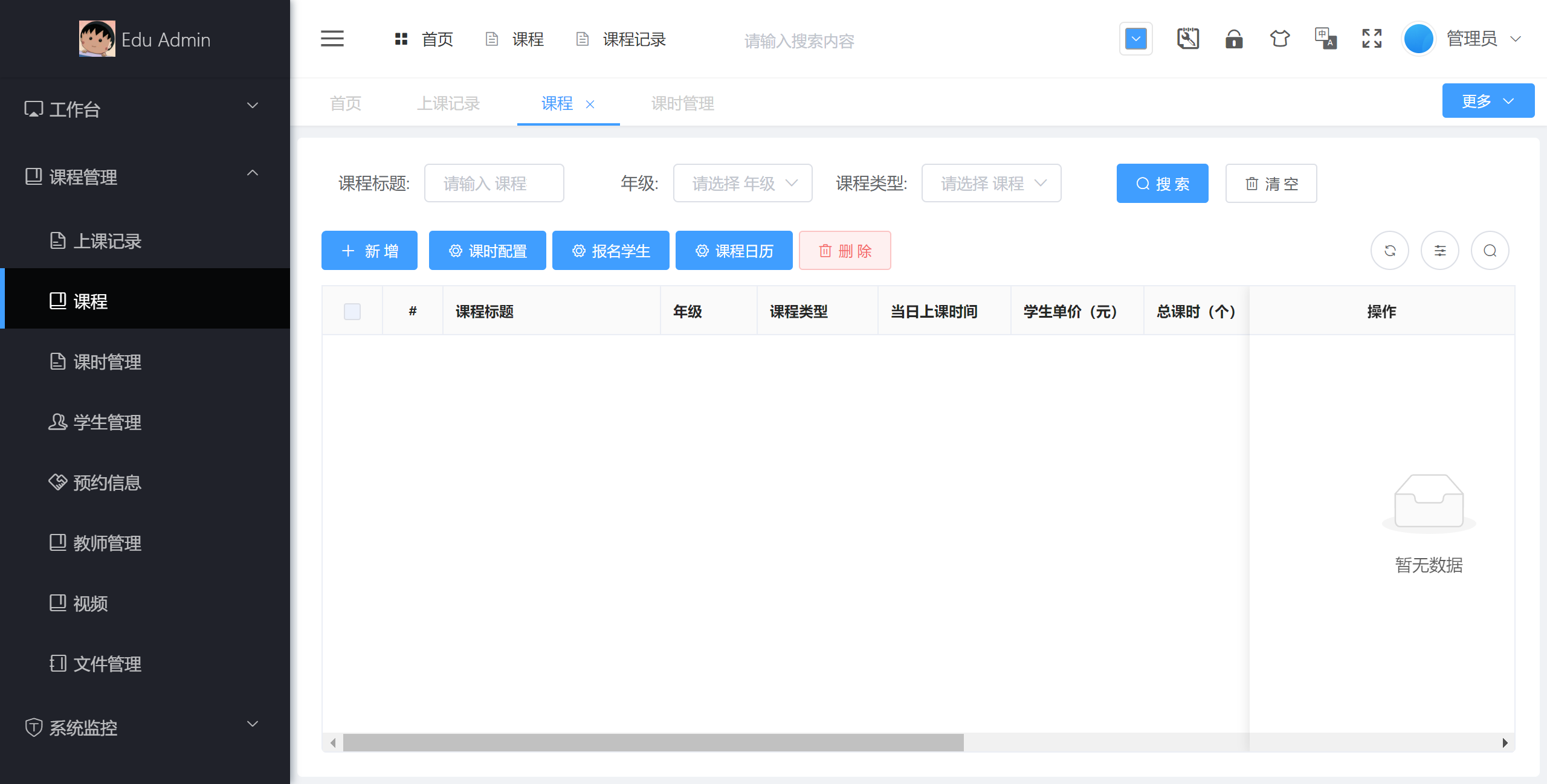The image size is (1547, 784).
Task: Open 课时配置 button
Action: [488, 250]
